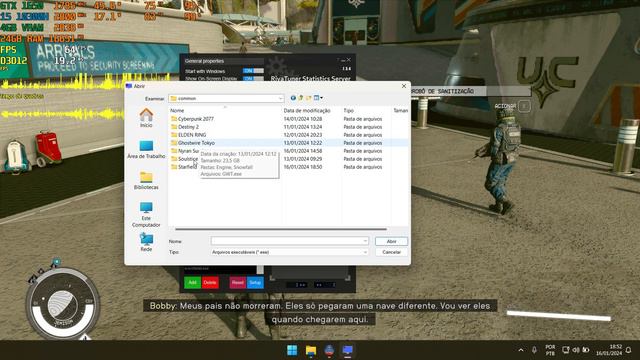Show hidden system tray icons
Screen dimensions: 640x360
click(521, 350)
